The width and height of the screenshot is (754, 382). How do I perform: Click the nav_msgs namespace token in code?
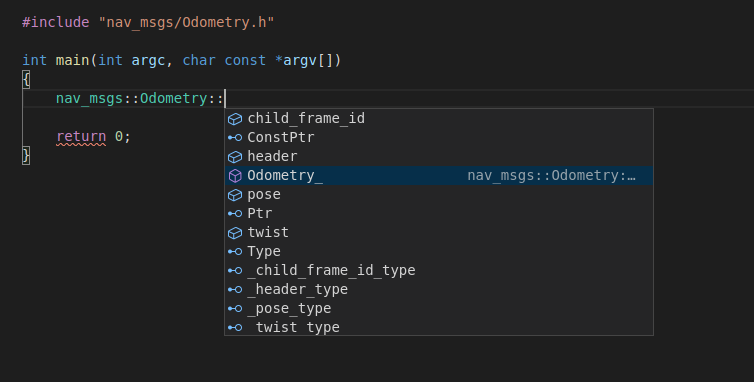pos(89,99)
